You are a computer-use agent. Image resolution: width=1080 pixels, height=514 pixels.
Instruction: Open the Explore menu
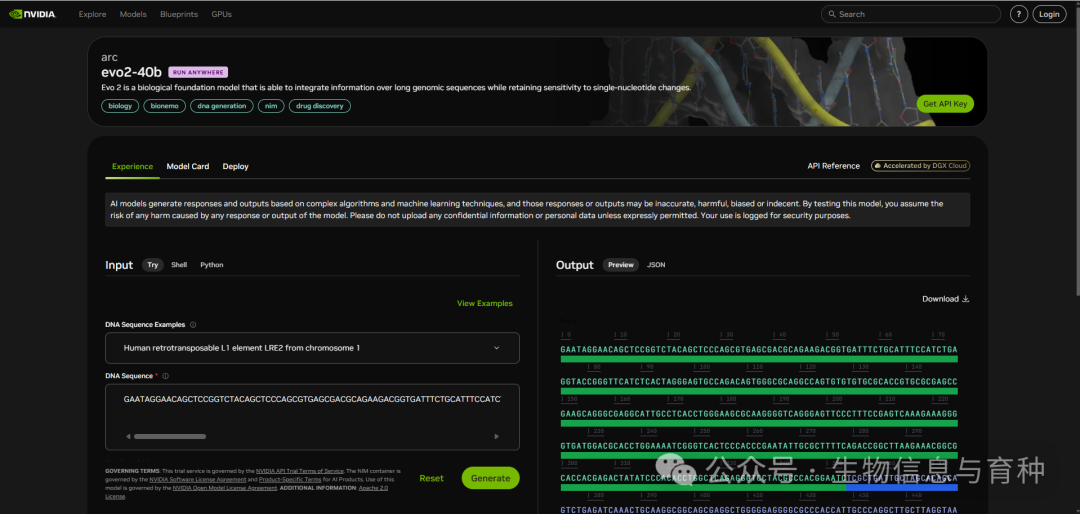coord(92,14)
